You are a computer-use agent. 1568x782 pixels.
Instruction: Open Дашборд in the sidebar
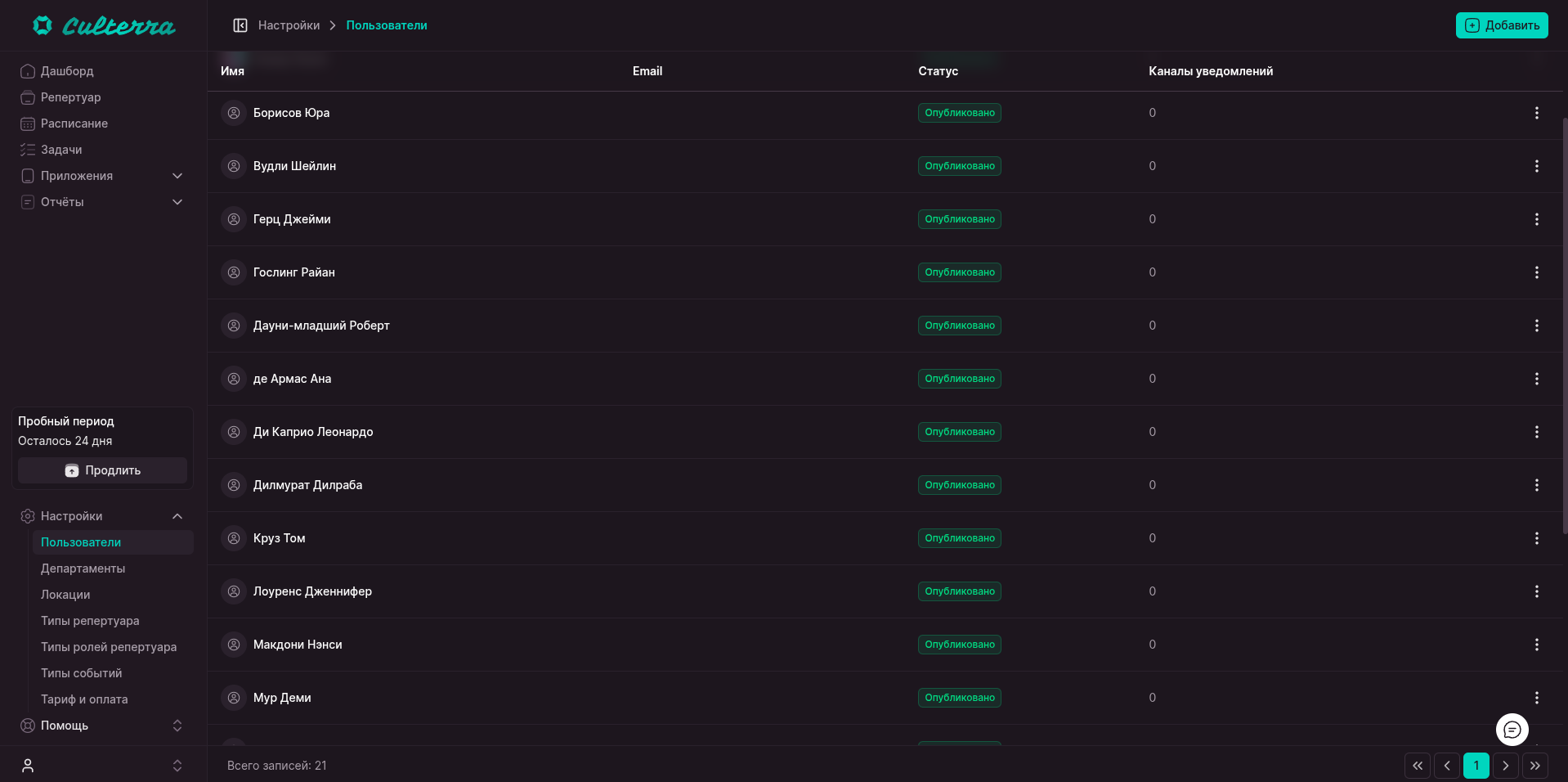[x=67, y=71]
